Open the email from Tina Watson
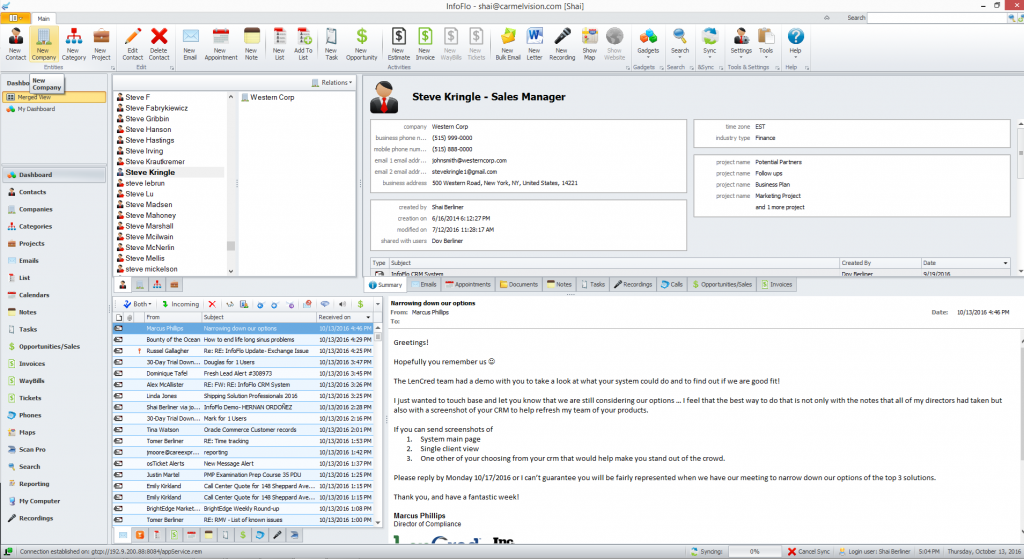This screenshot has height=559, width=1024. tap(244, 430)
